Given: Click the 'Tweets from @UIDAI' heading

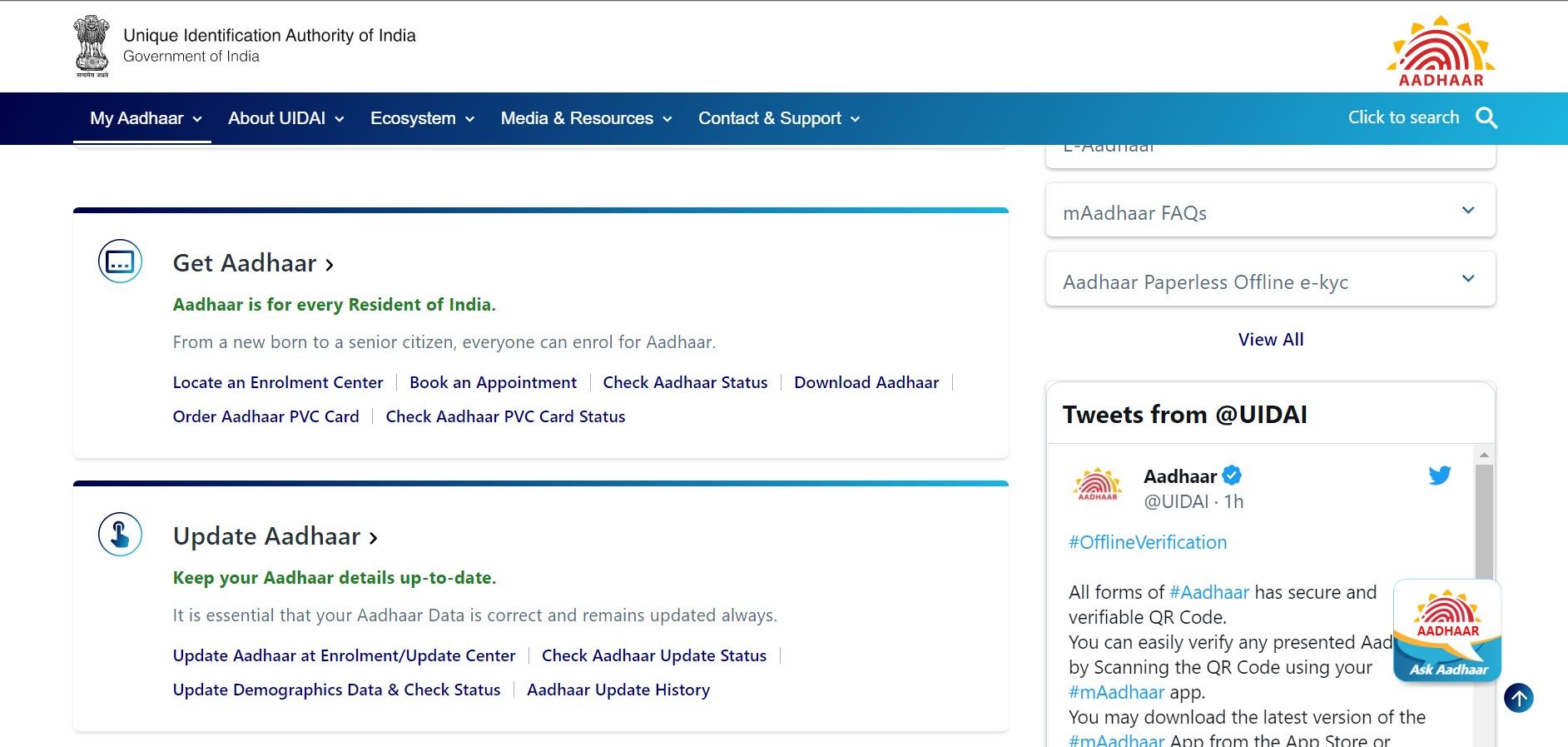Looking at the screenshot, I should point(1184,415).
